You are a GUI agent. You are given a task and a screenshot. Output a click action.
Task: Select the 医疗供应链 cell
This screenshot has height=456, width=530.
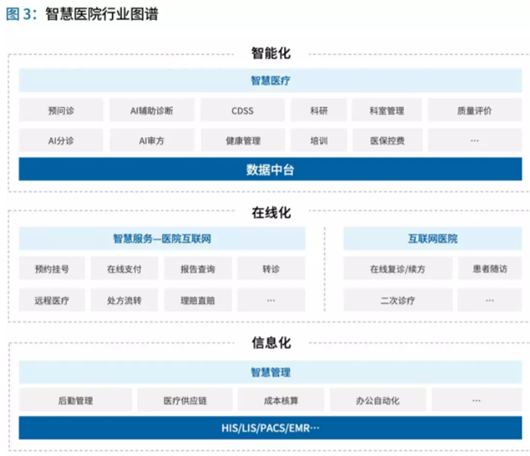click(x=185, y=400)
